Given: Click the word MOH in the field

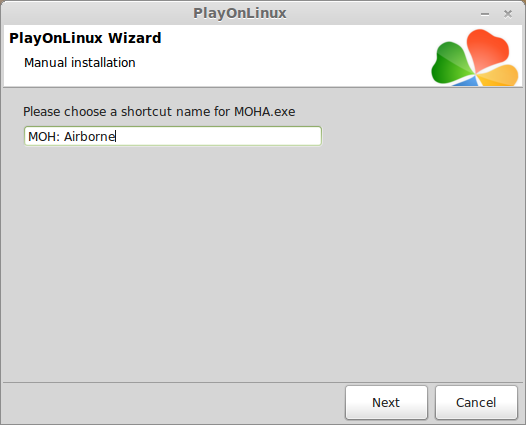Looking at the screenshot, I should [41, 137].
